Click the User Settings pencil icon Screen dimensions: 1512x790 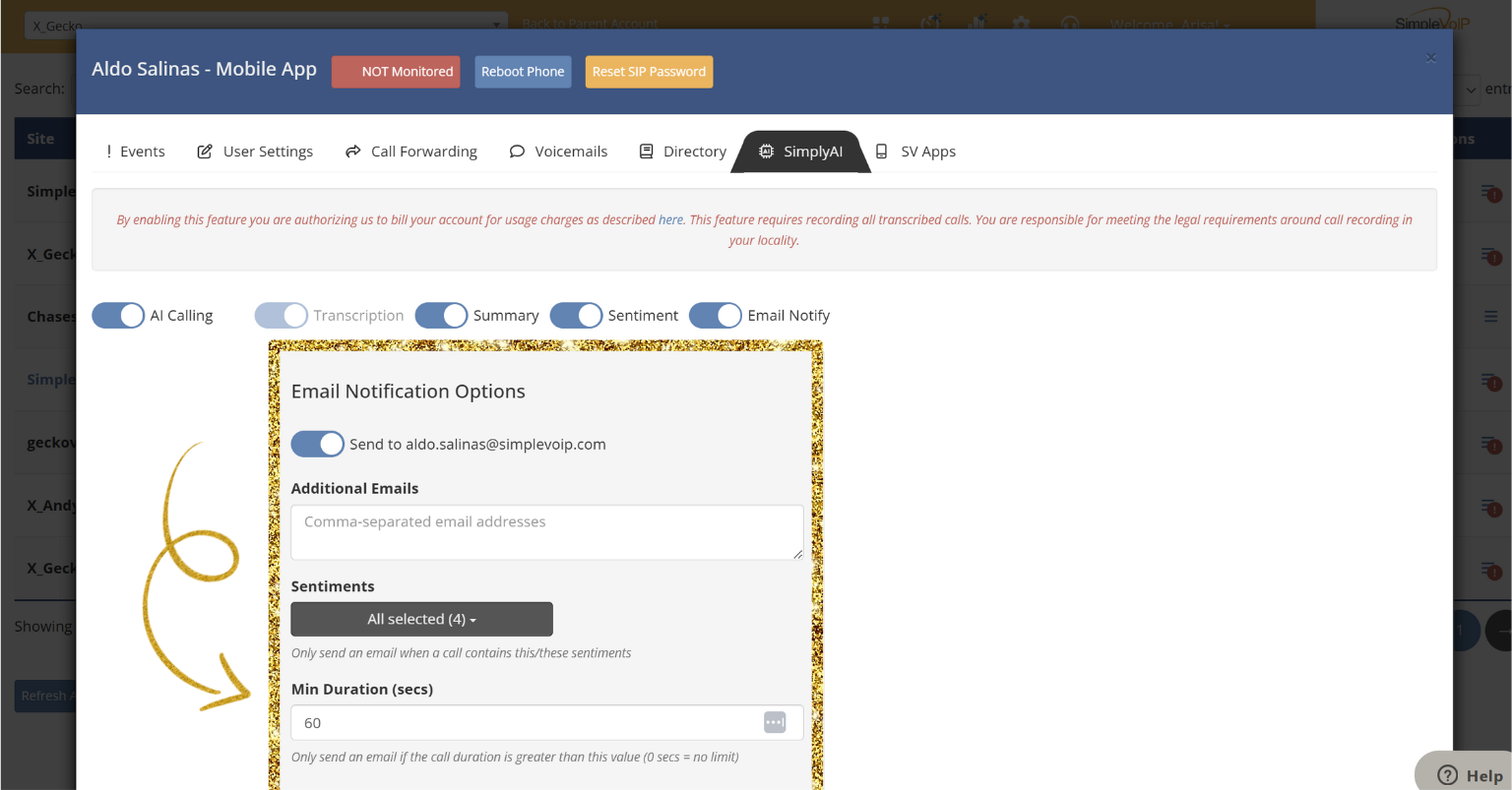click(x=205, y=152)
